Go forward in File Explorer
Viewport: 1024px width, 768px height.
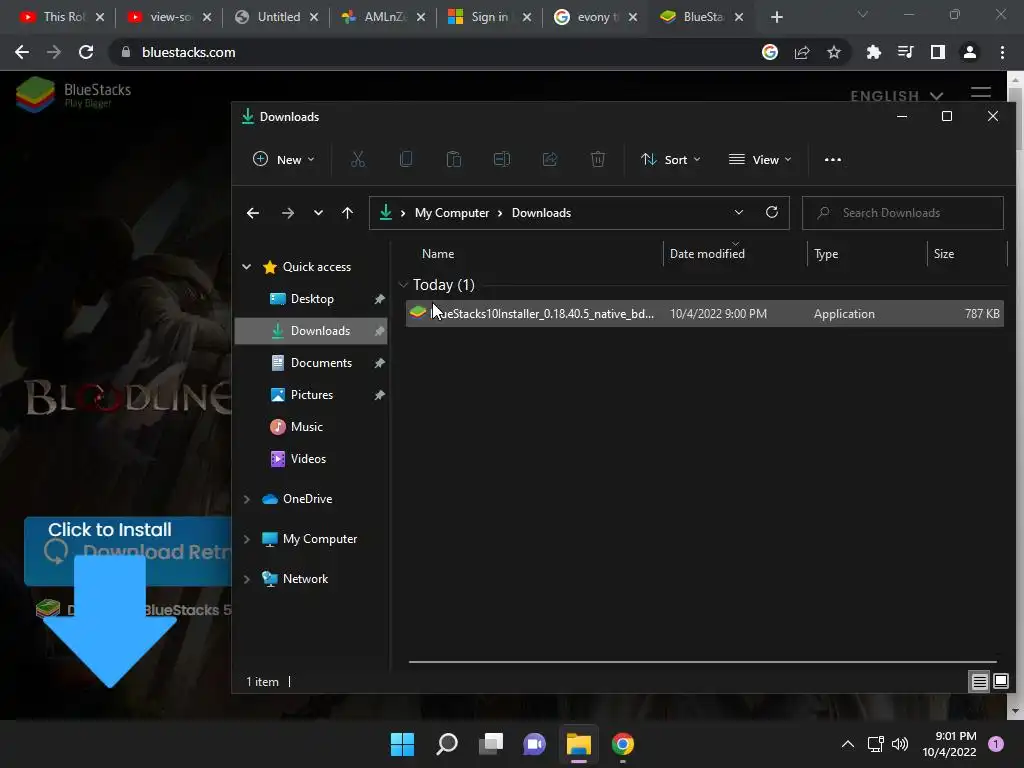pos(287,213)
